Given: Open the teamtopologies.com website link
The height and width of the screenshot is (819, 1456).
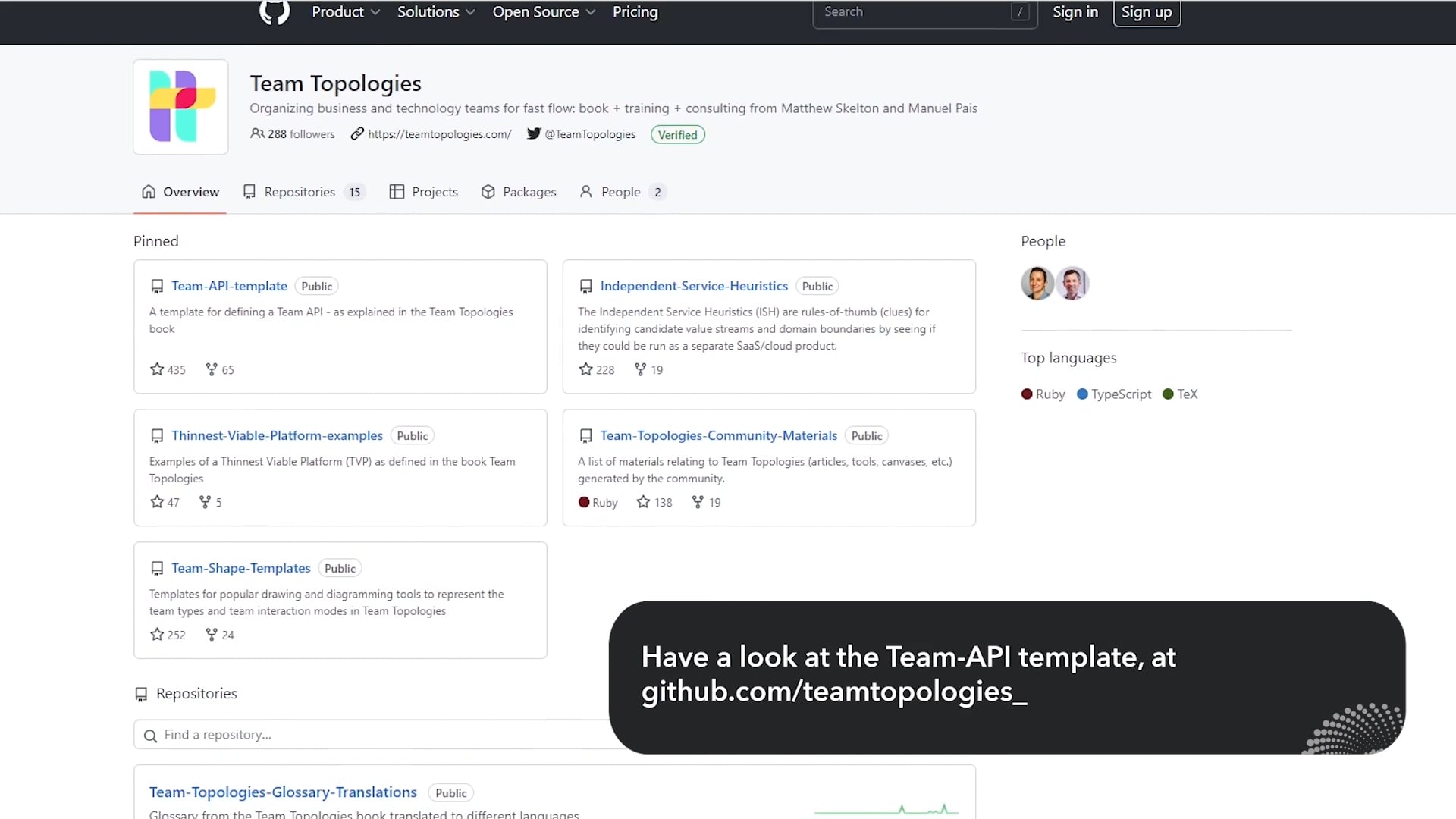Looking at the screenshot, I should 439,134.
